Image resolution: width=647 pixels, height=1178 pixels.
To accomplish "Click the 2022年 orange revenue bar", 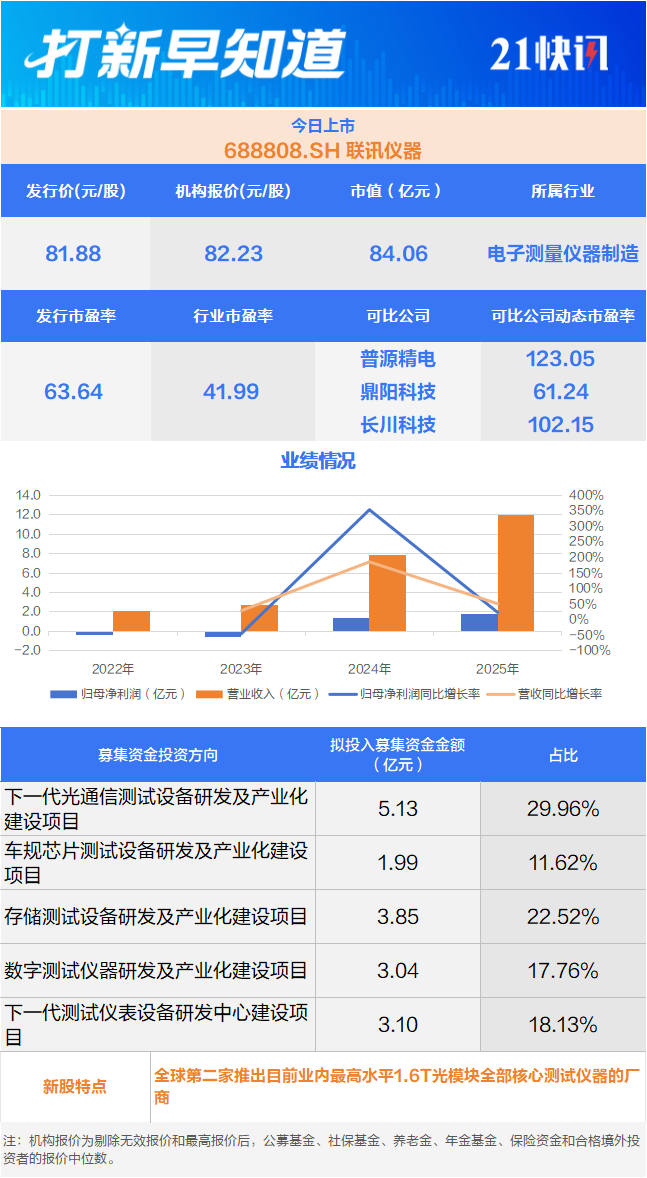I will (x=132, y=621).
